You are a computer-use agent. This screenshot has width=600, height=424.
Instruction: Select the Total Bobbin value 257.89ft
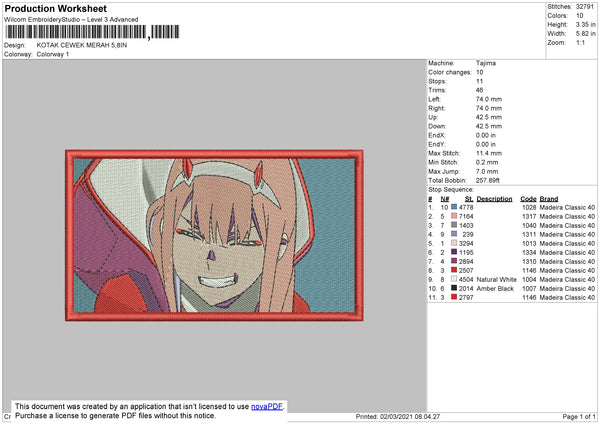tap(488, 180)
